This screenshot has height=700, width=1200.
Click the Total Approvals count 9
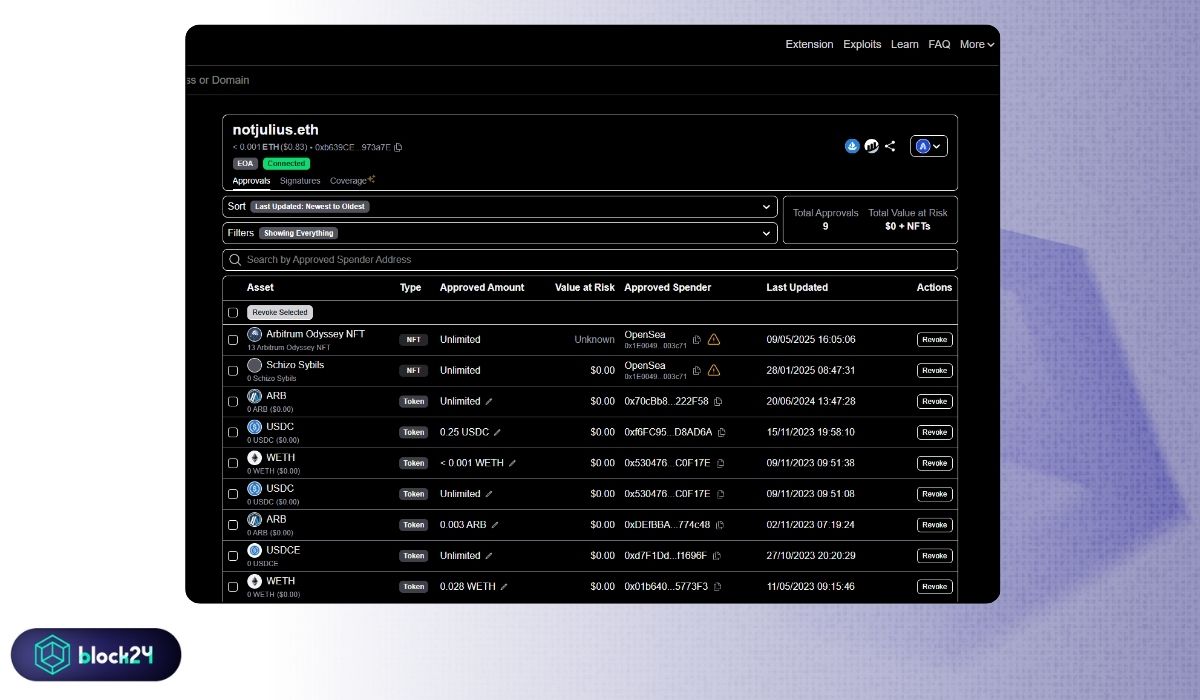pos(825,227)
